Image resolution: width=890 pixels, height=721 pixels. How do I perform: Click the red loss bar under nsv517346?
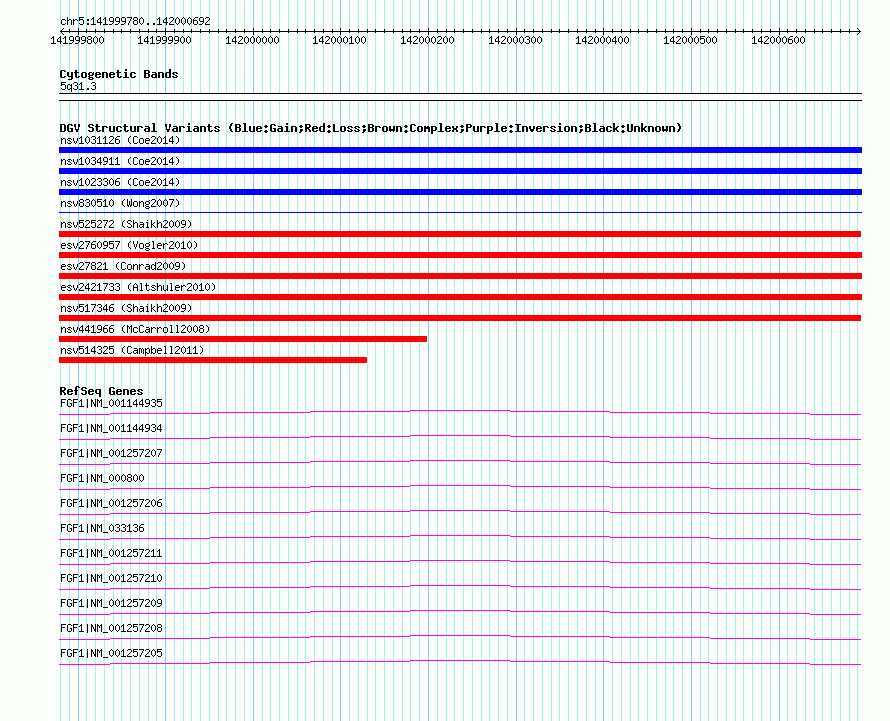pos(460,318)
